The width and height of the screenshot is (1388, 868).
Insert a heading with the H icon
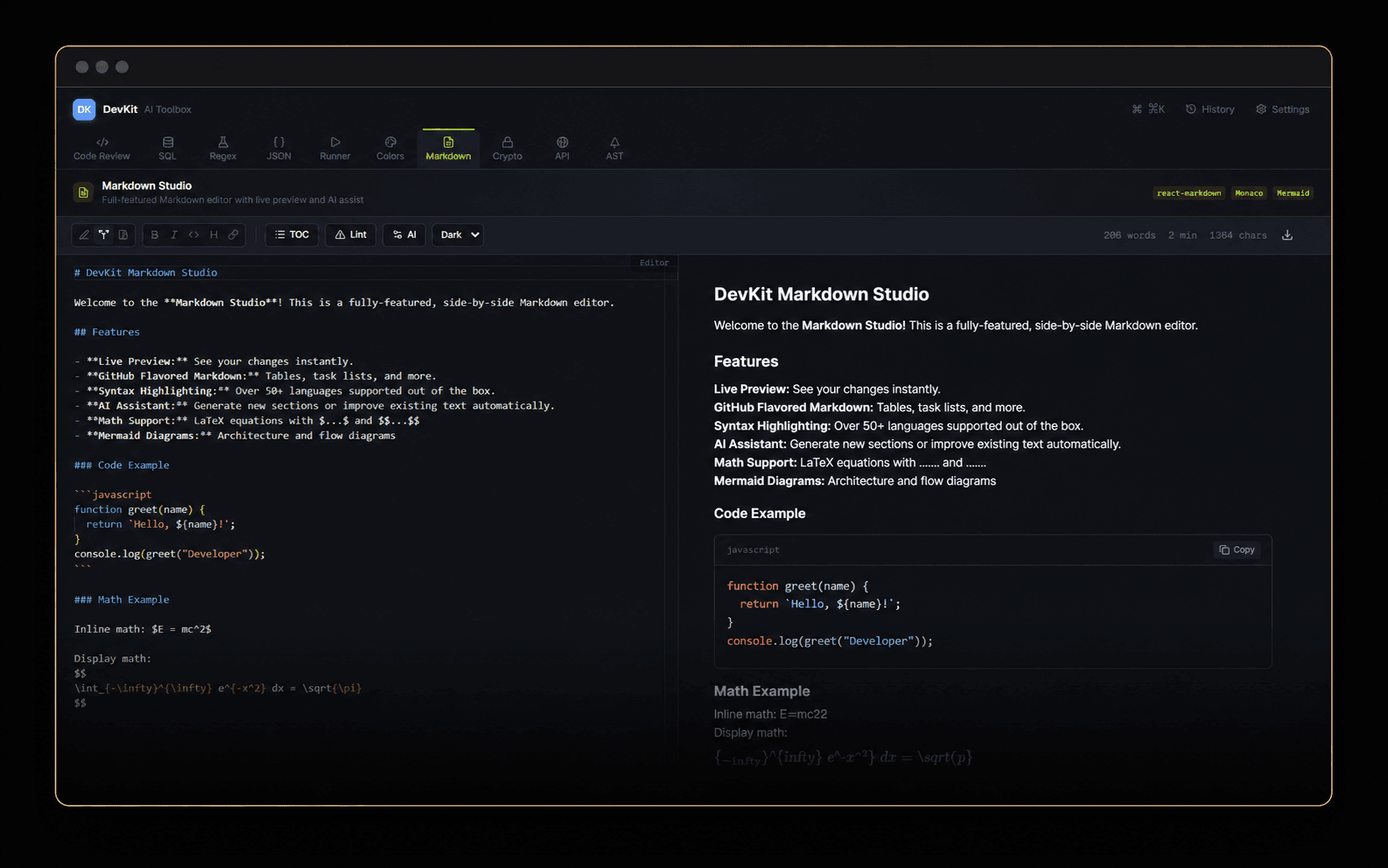pos(214,234)
